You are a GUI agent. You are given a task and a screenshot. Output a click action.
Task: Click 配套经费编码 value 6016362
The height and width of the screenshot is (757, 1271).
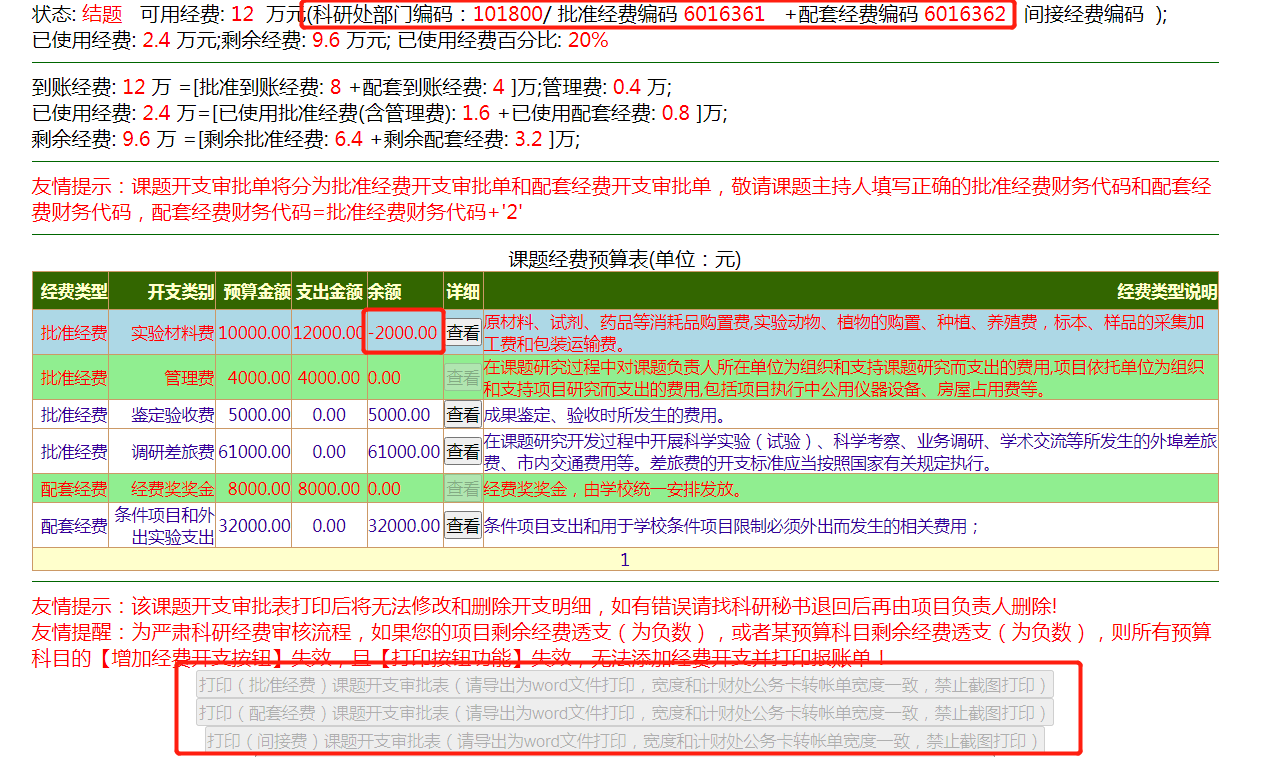point(965,14)
